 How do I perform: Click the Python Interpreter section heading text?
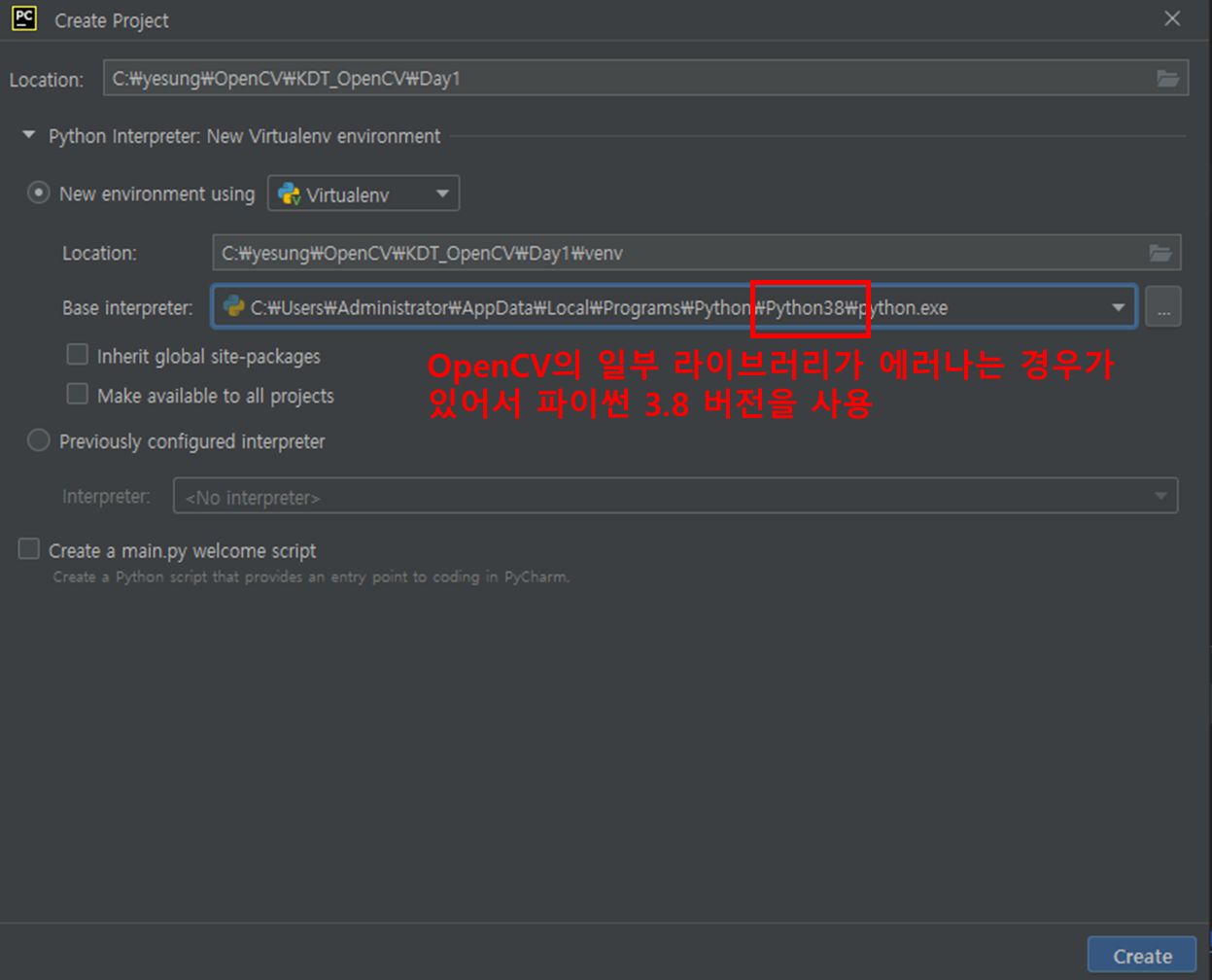245,136
